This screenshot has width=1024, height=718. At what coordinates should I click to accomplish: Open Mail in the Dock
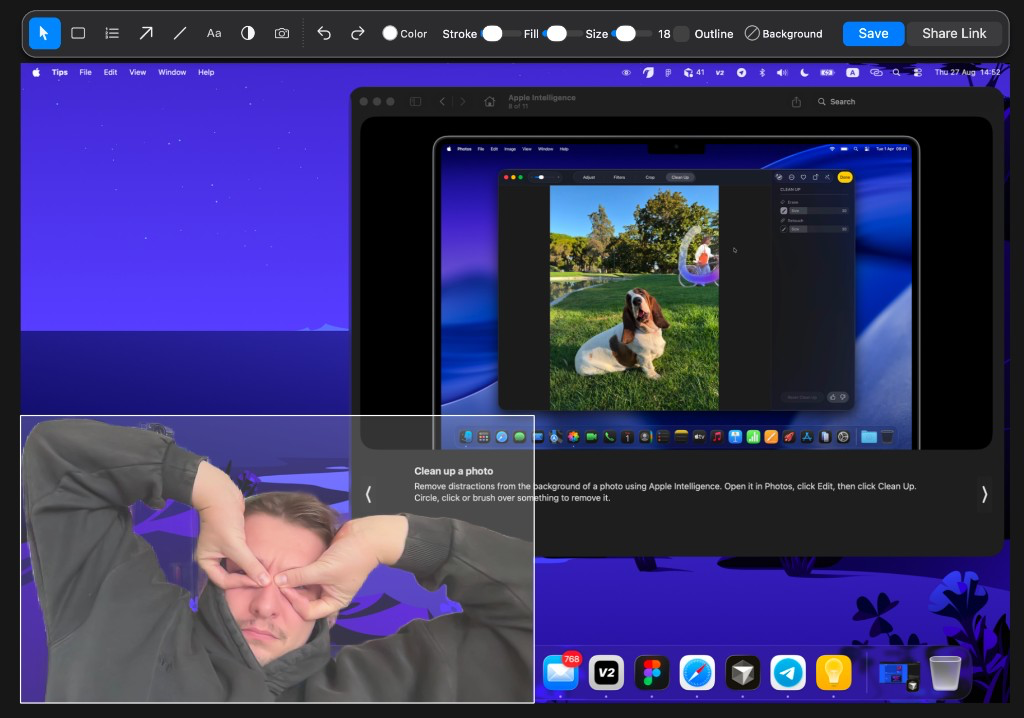560,673
